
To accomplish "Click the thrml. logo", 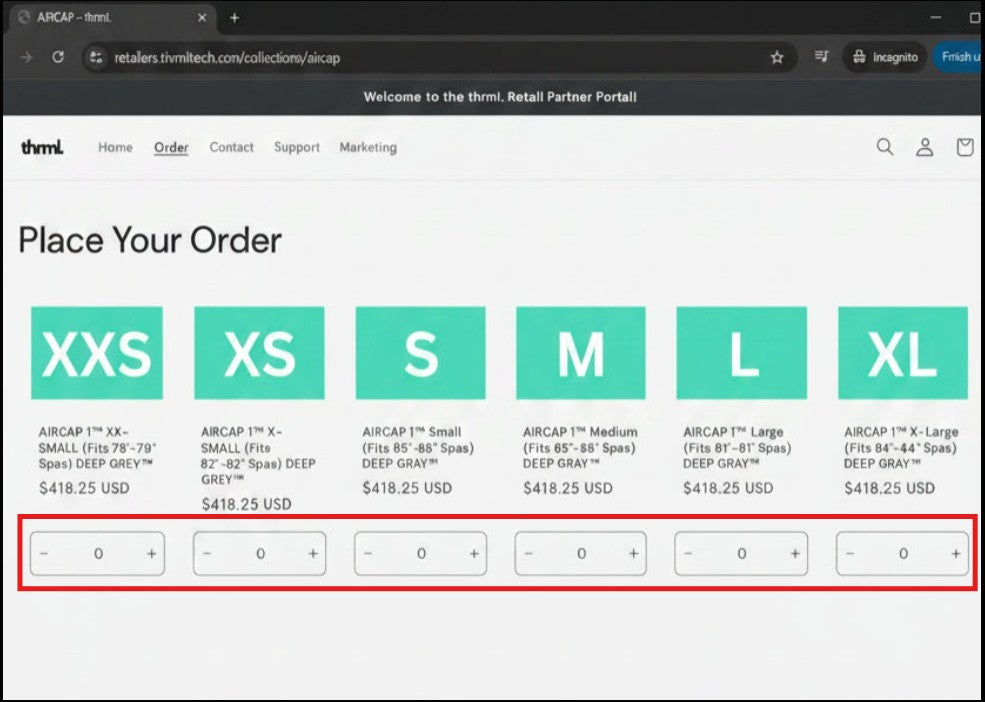I will (42, 147).
